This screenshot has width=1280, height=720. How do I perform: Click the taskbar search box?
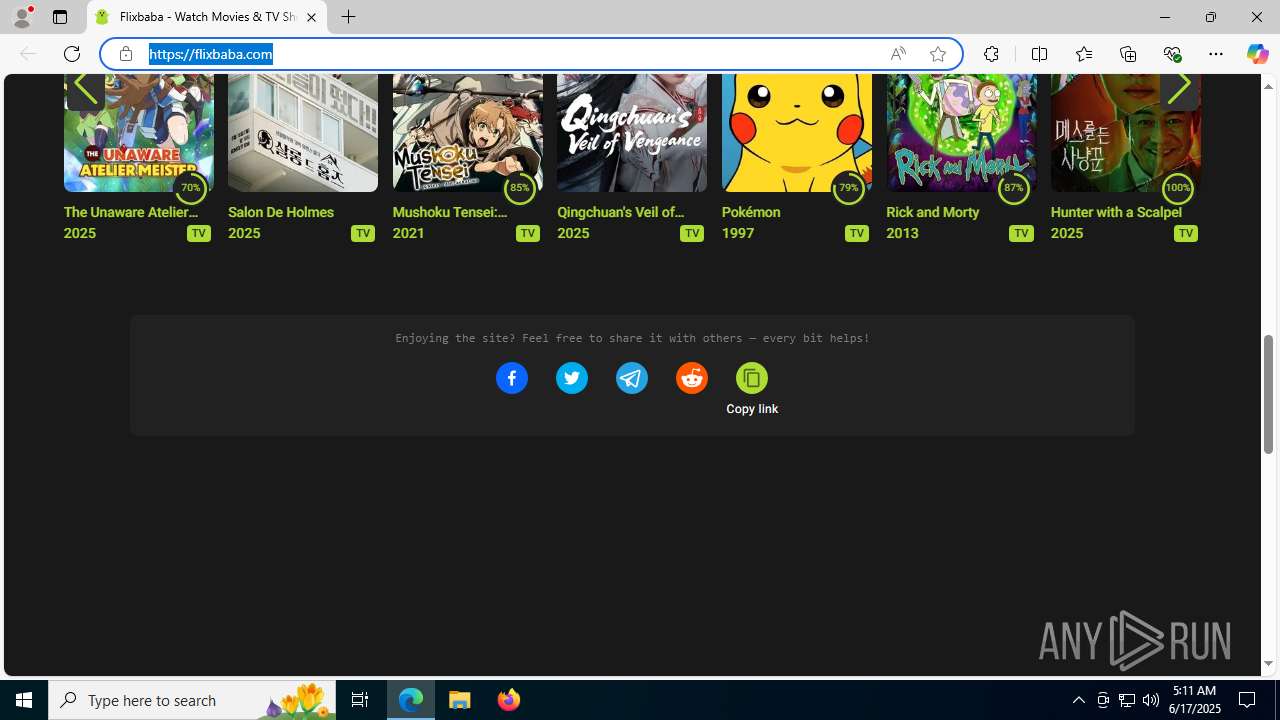(192, 700)
